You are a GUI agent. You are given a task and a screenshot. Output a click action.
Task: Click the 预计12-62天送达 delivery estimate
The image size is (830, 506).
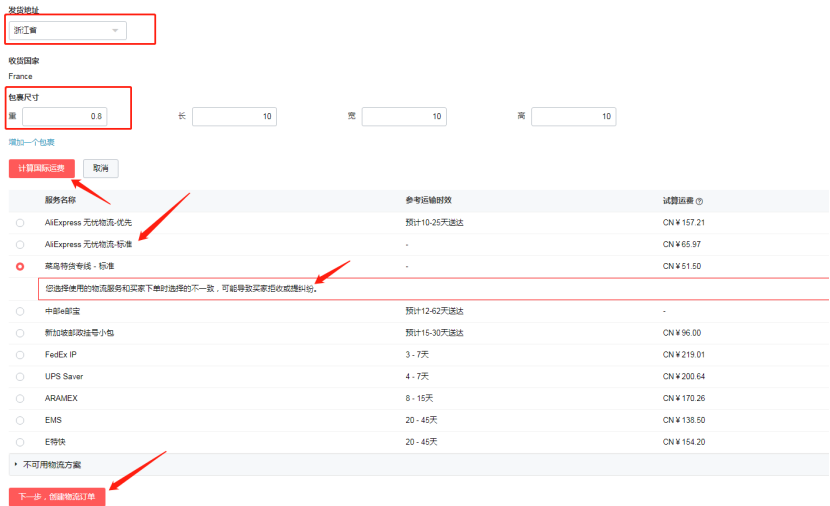coord(435,311)
